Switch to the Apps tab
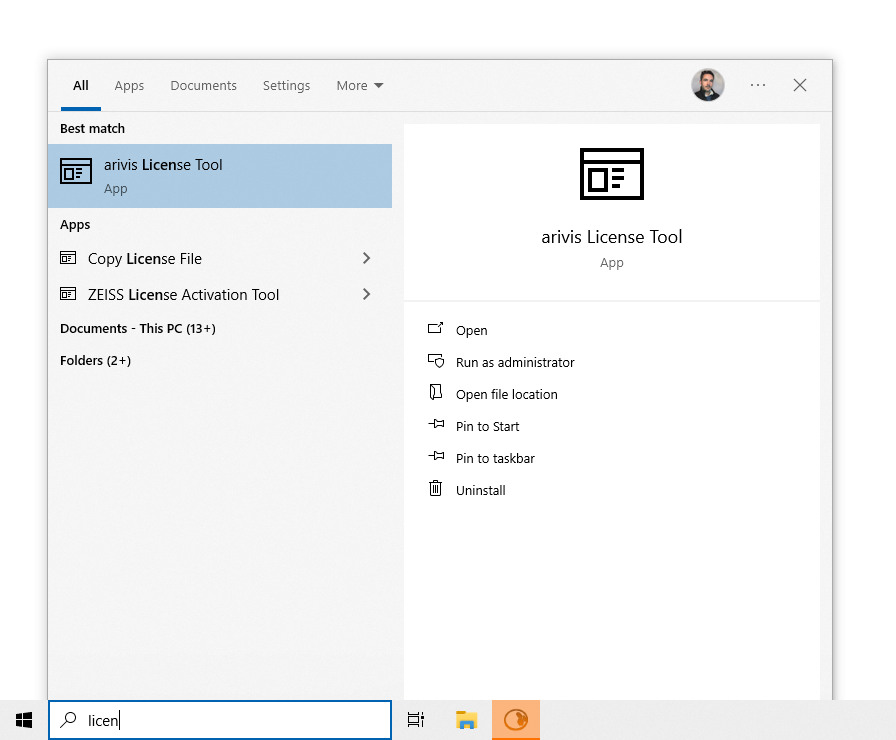 point(129,86)
